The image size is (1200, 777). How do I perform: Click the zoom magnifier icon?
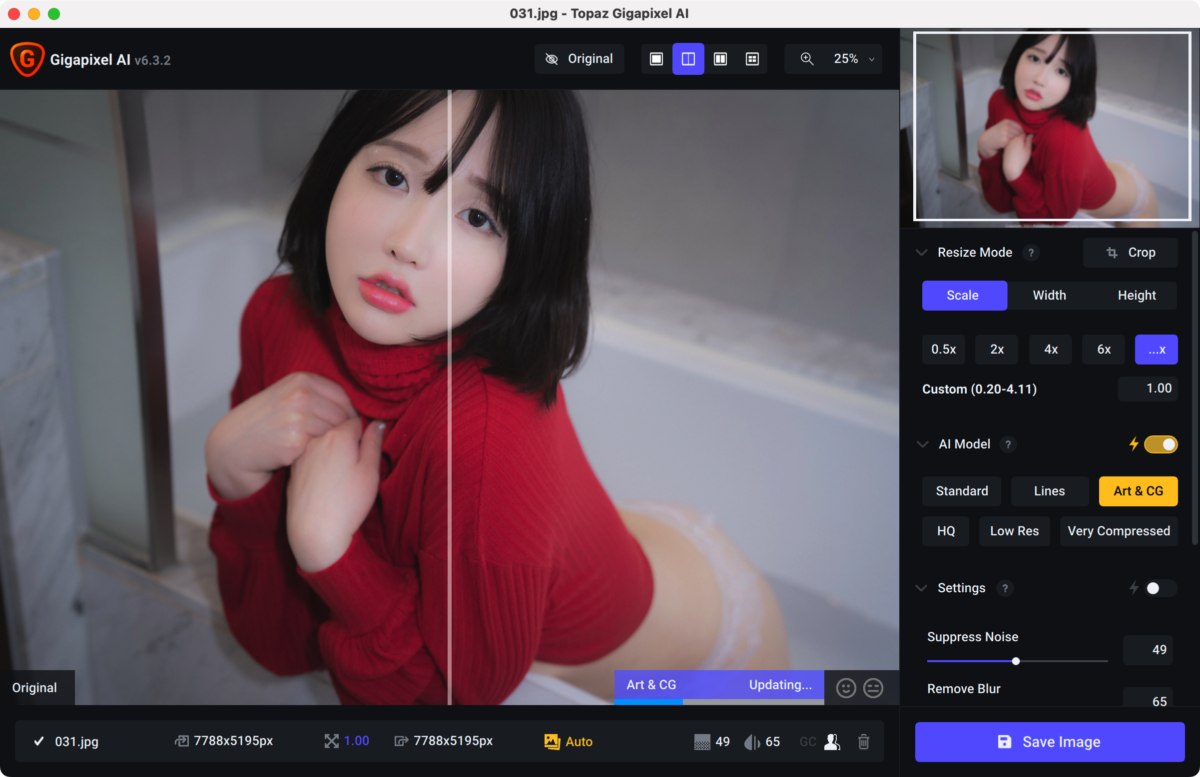coord(807,59)
